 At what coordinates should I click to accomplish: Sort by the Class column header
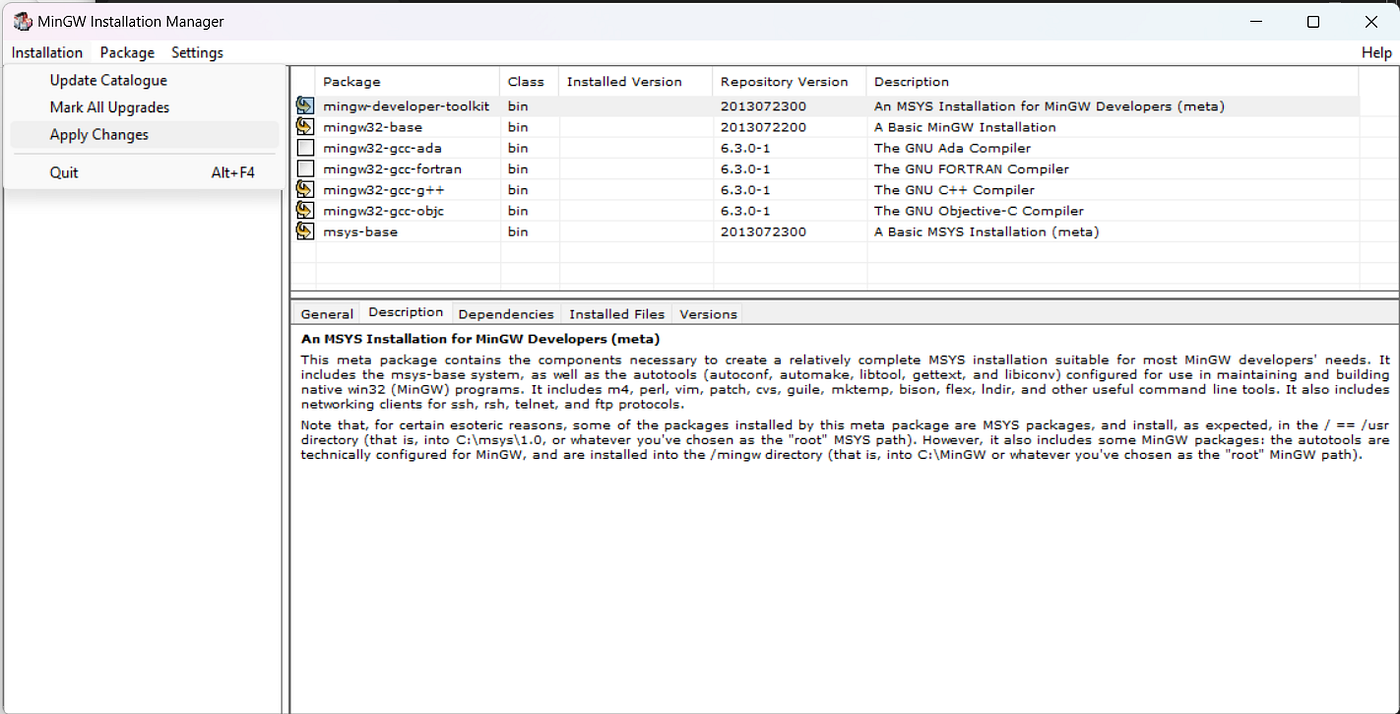530,81
